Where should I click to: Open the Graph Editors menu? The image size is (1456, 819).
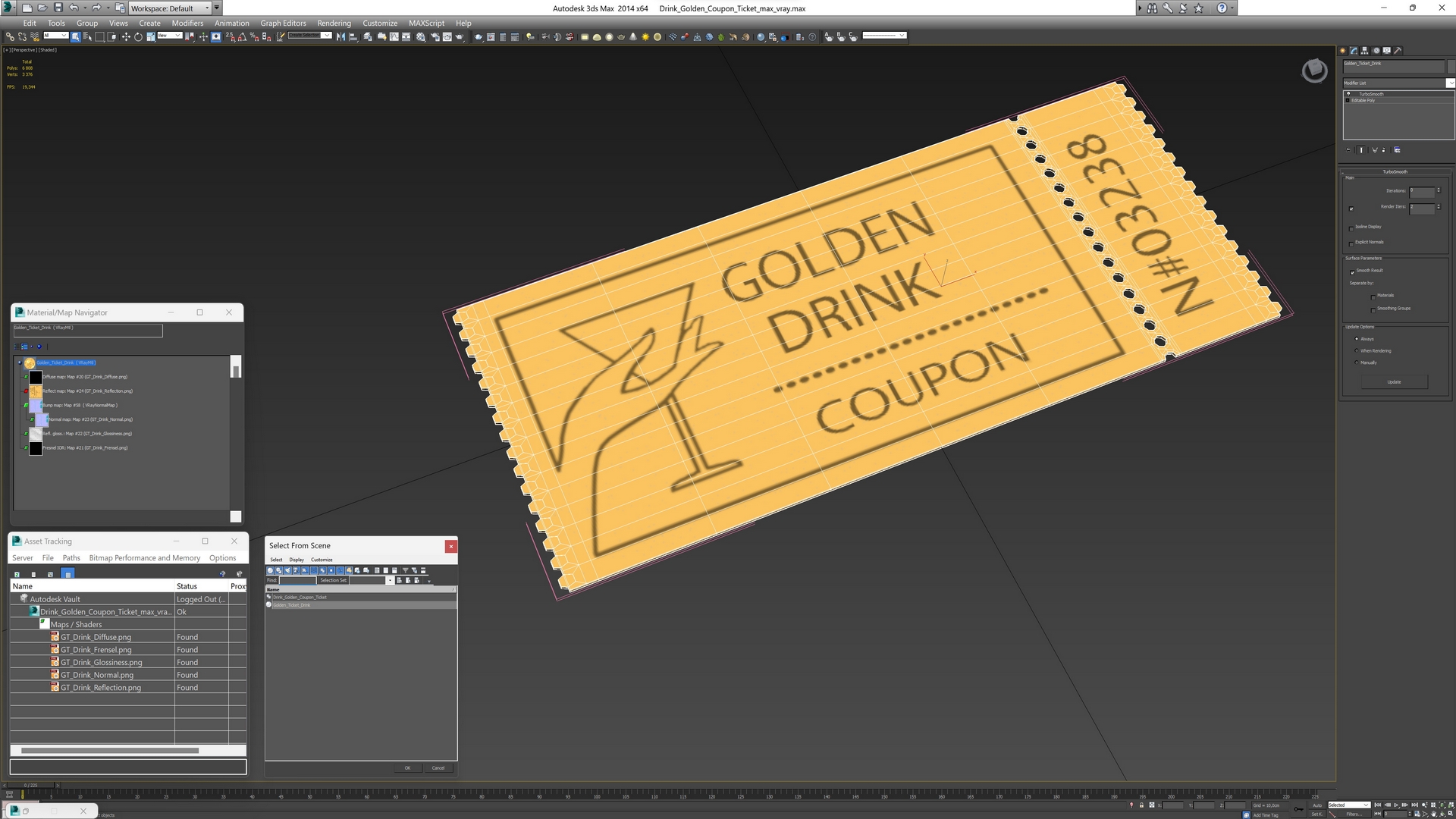point(283,23)
